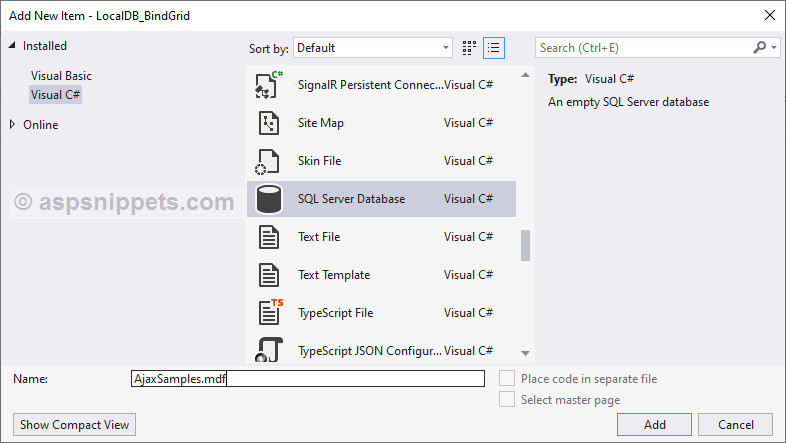This screenshot has height=443, width=786.
Task: Close the Add New Item dialog
Action: click(x=770, y=15)
